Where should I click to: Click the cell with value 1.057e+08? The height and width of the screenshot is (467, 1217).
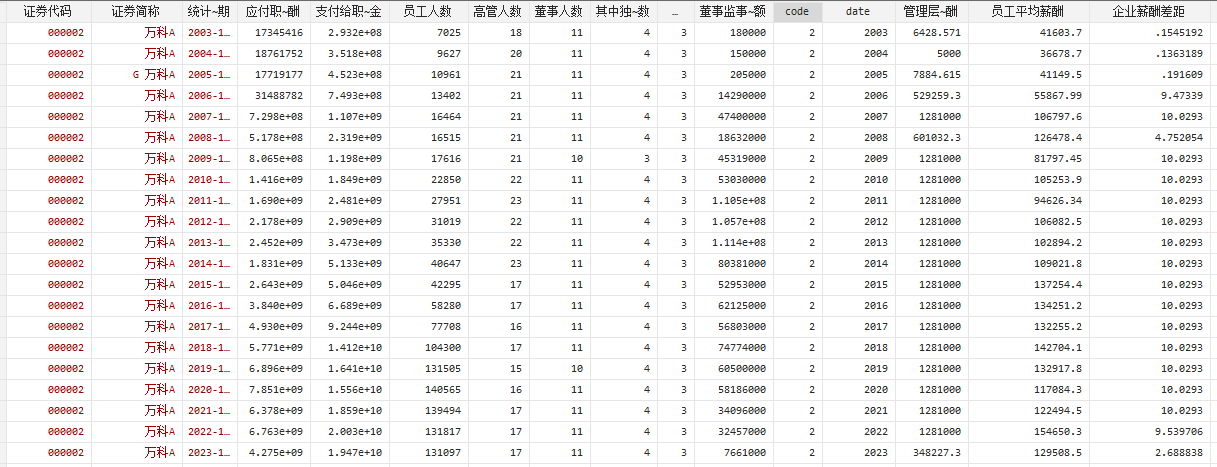[732, 222]
